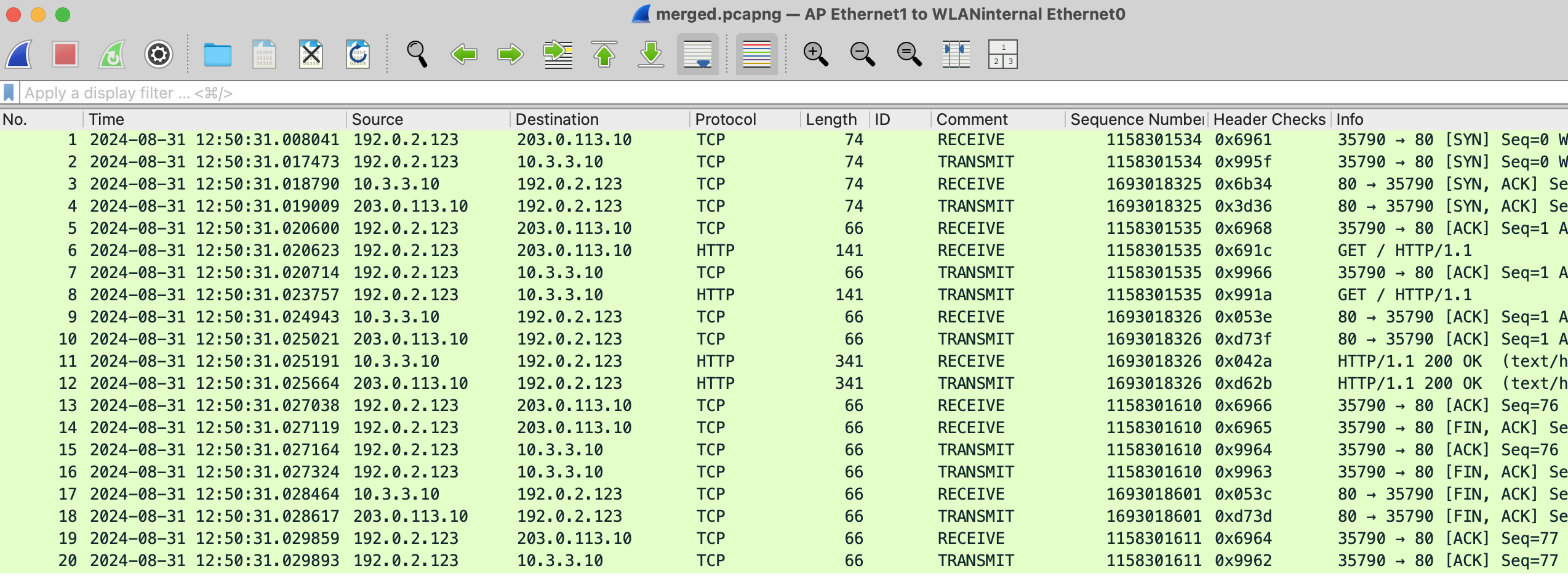Screen dimensions: 1568x587
Task: Zoom in on packet list text
Action: (x=815, y=55)
